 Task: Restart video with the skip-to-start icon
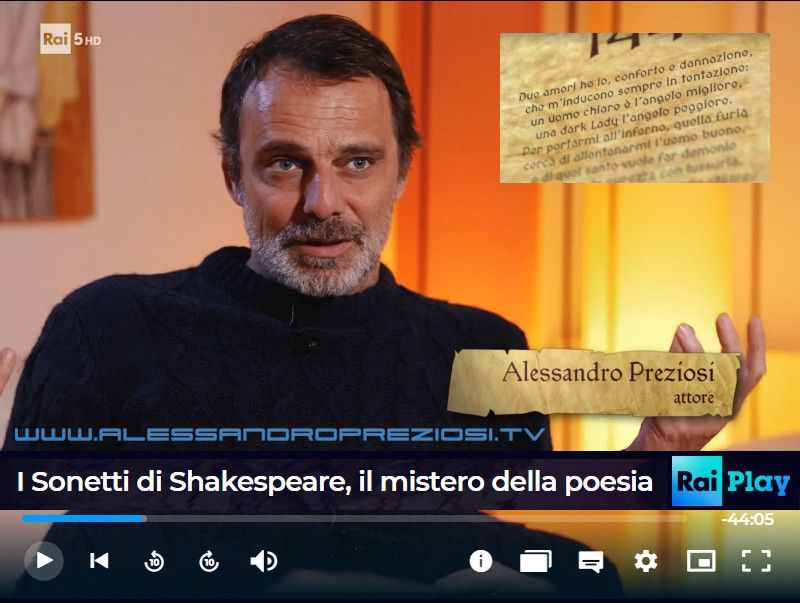pos(99,561)
